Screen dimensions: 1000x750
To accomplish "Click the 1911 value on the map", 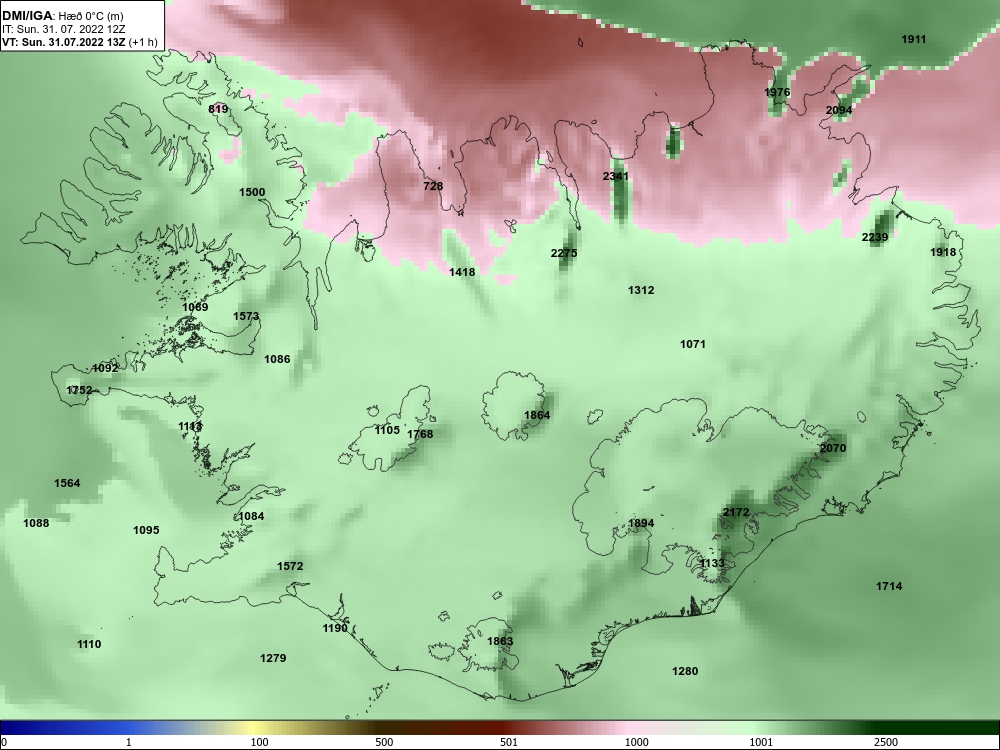I will click(913, 40).
